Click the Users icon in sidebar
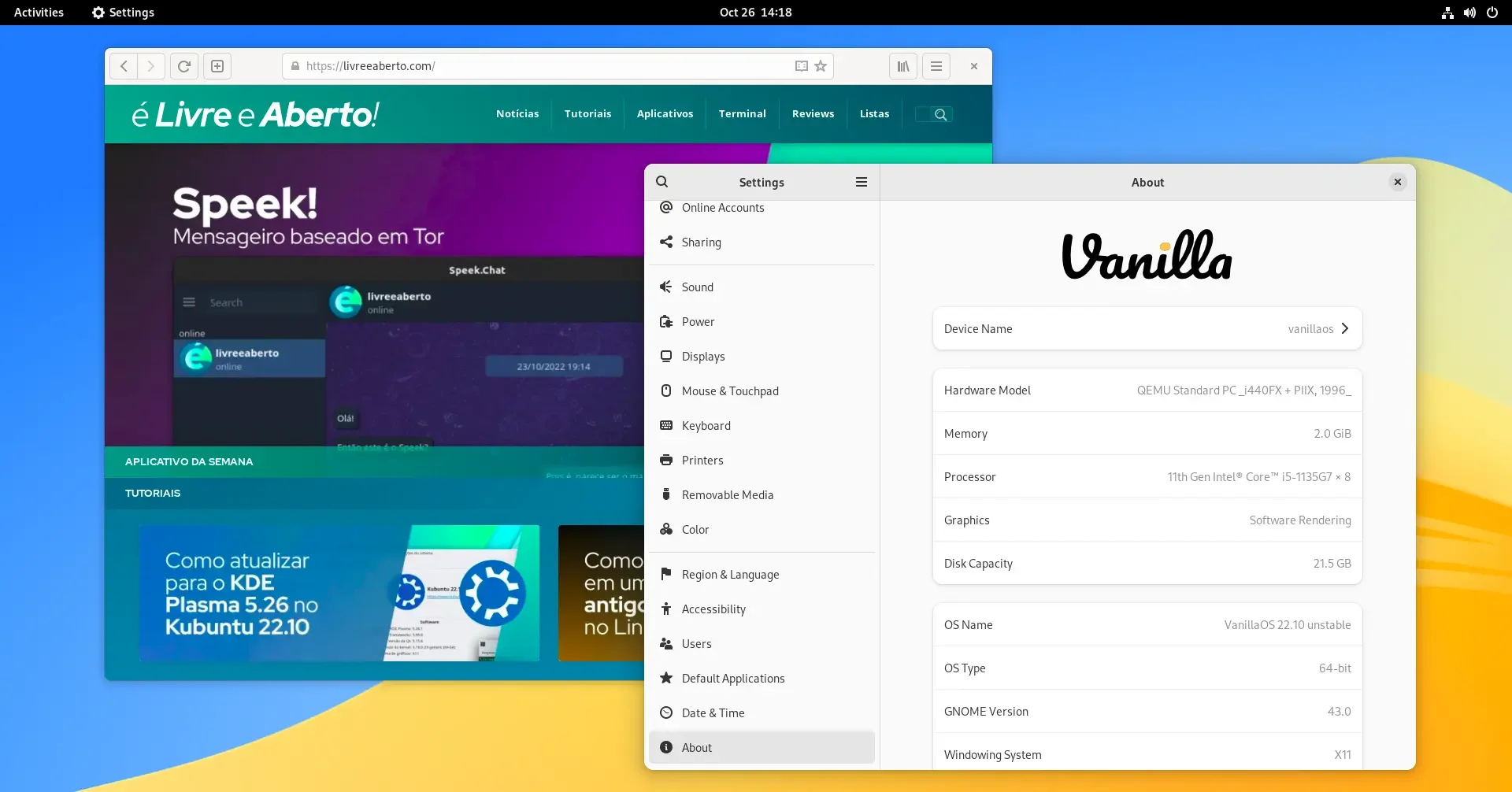The image size is (1512, 792). [x=666, y=643]
